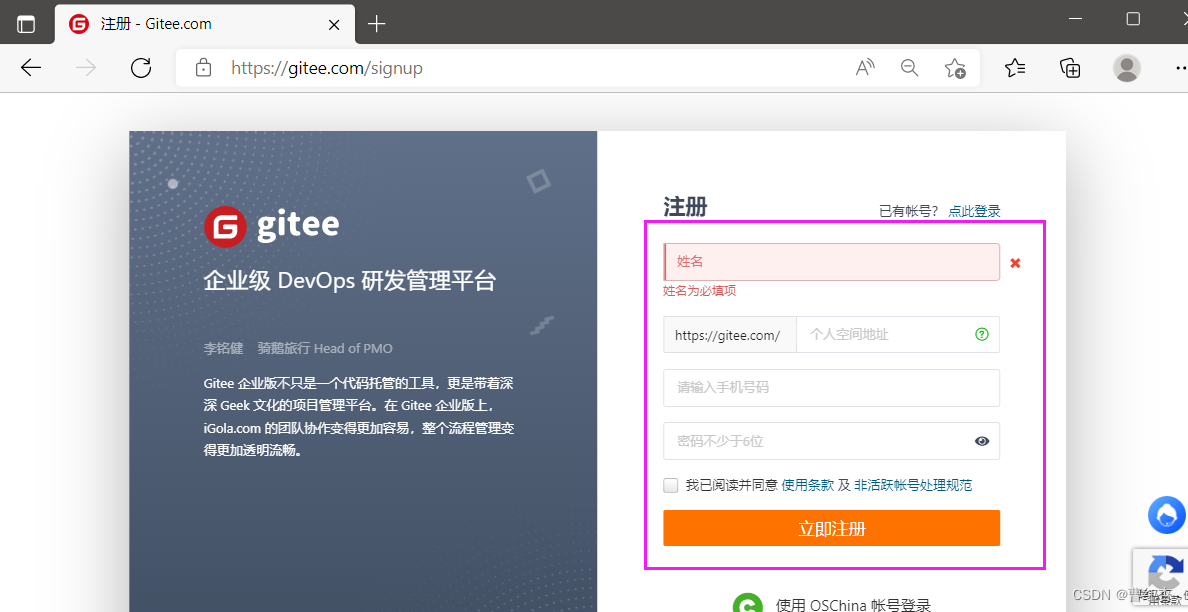The width and height of the screenshot is (1188, 612).
Task: Activate the Read aloud icon
Action: 864,68
